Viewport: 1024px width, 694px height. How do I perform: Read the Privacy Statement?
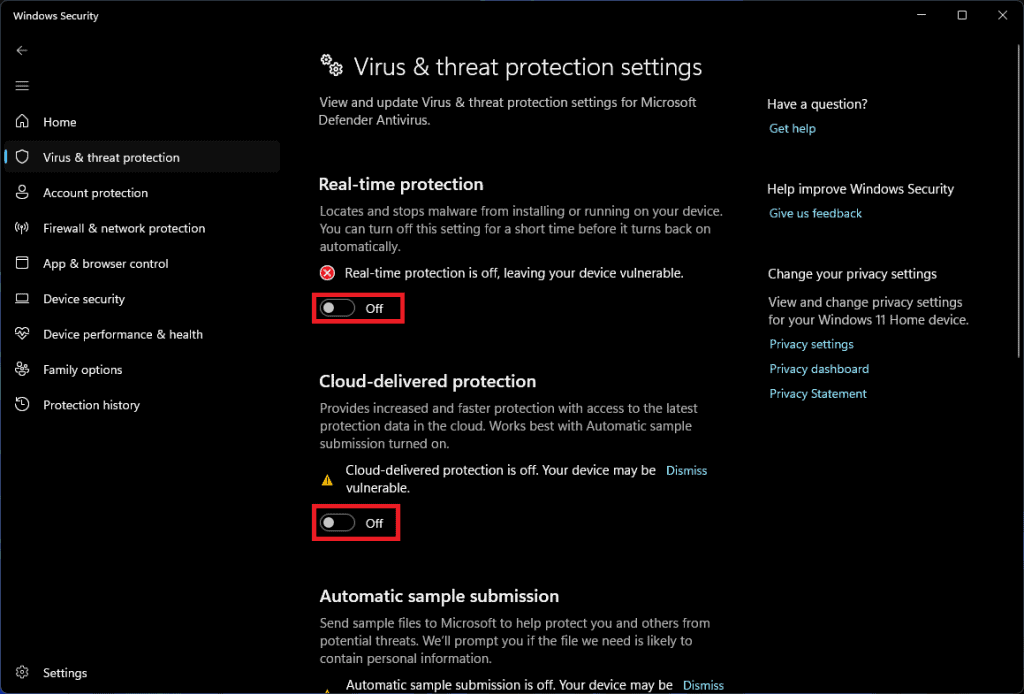[818, 393]
